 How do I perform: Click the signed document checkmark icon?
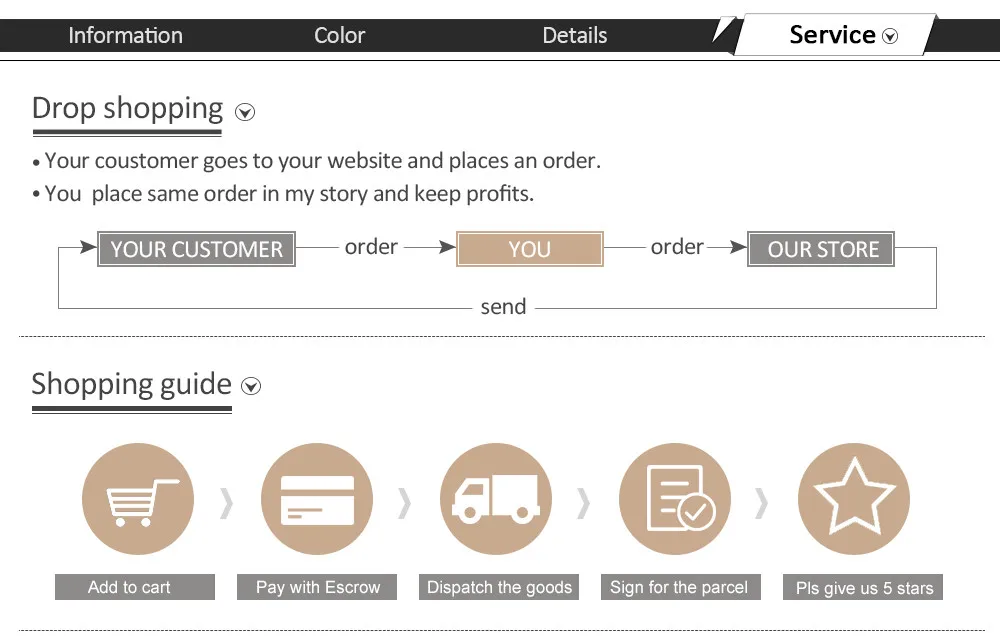(675, 499)
